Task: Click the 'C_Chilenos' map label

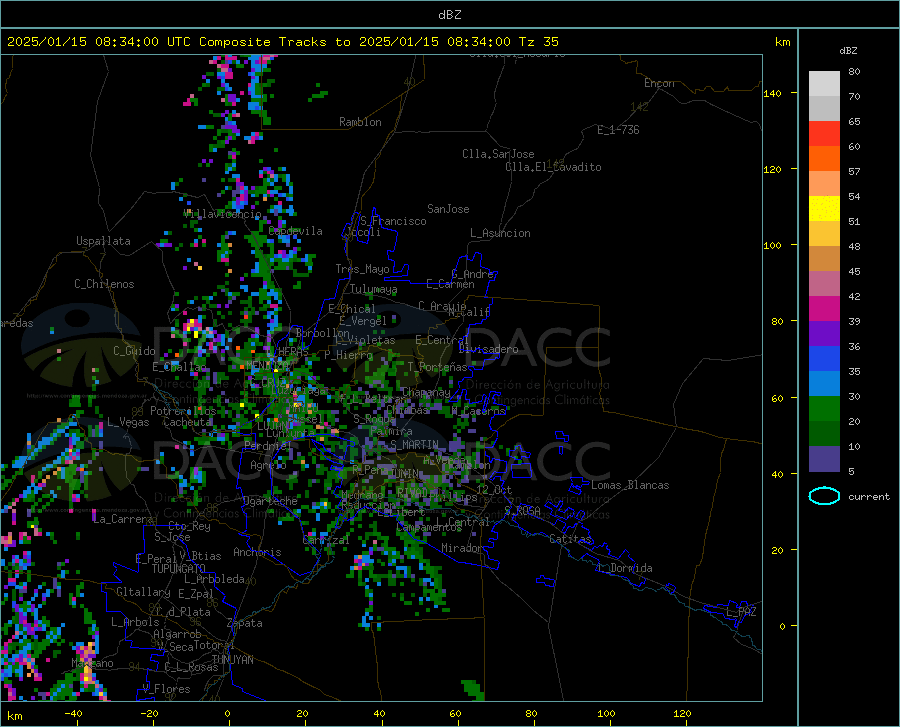Action: [104, 284]
